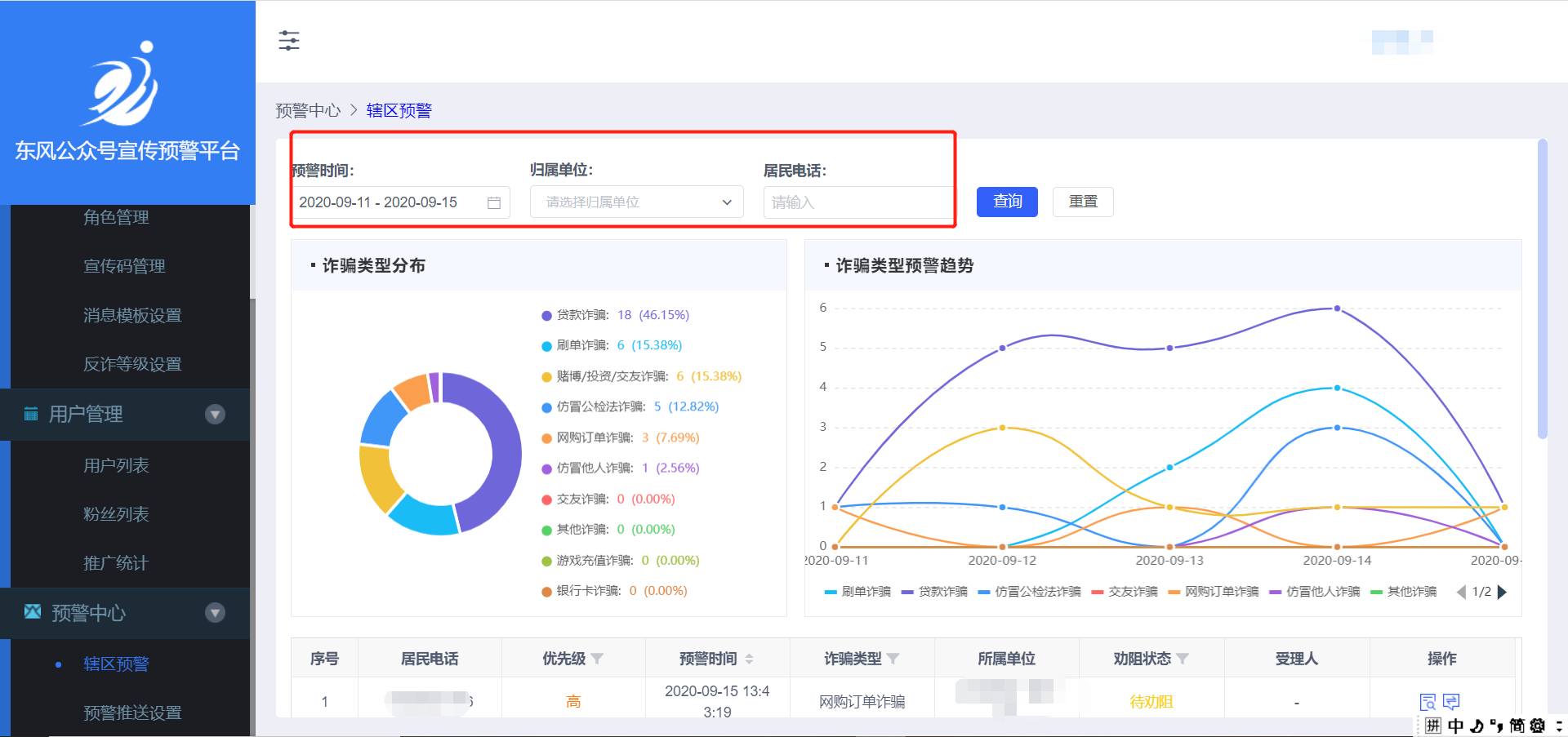Focus the 居民电话 input field
The width and height of the screenshot is (1568, 737).
[x=858, y=202]
